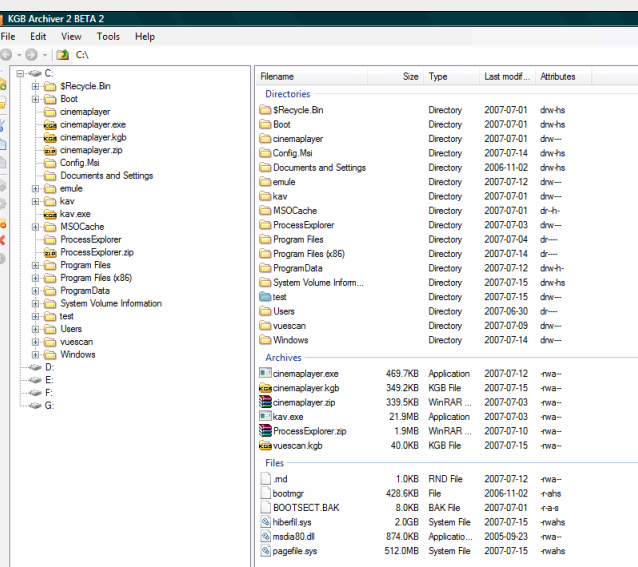Click the red X delete icon in sidebar
Image resolution: width=638 pixels, height=567 pixels.
click(x=2, y=240)
